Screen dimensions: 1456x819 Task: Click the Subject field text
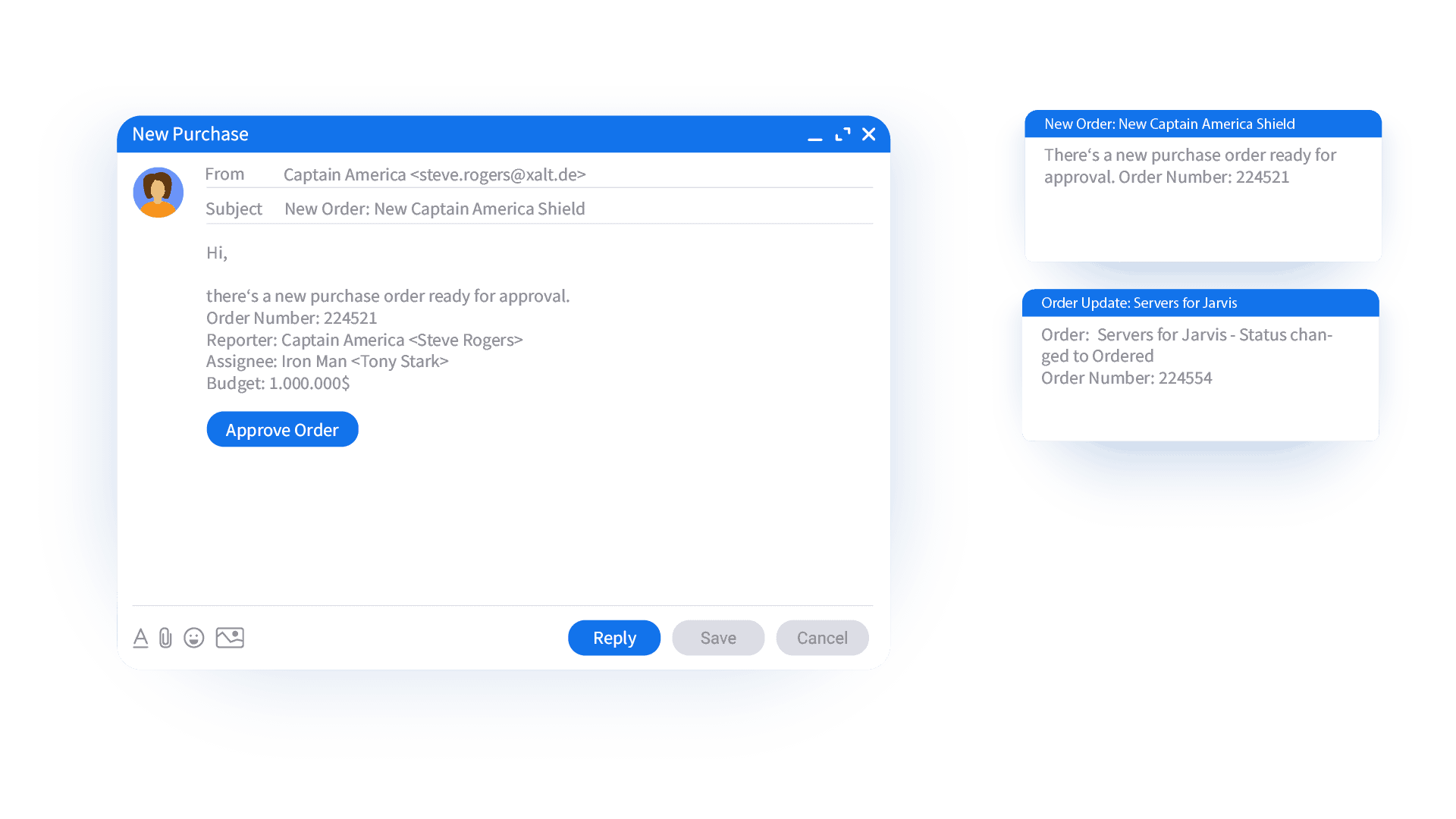[434, 208]
